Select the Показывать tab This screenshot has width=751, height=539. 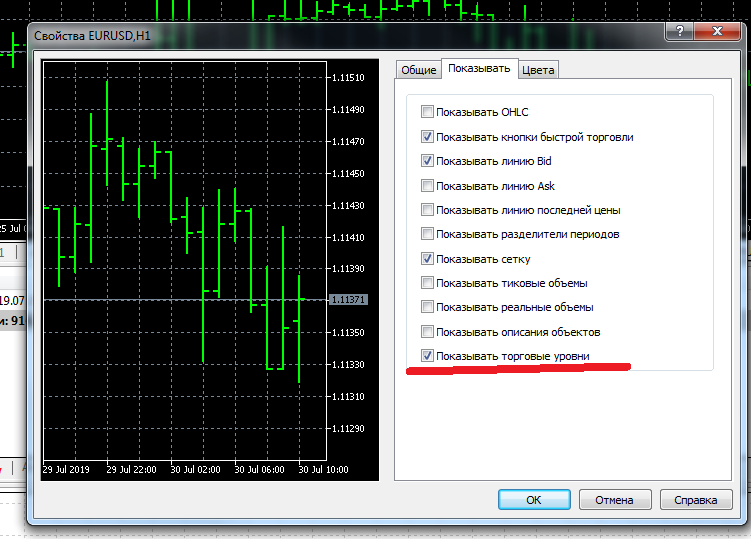pyautogui.click(x=479, y=69)
